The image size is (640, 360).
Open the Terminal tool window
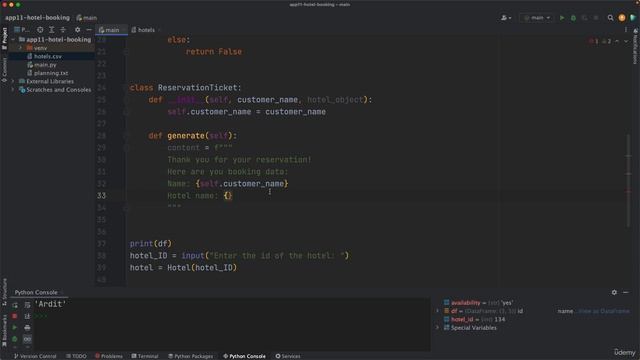(x=145, y=356)
